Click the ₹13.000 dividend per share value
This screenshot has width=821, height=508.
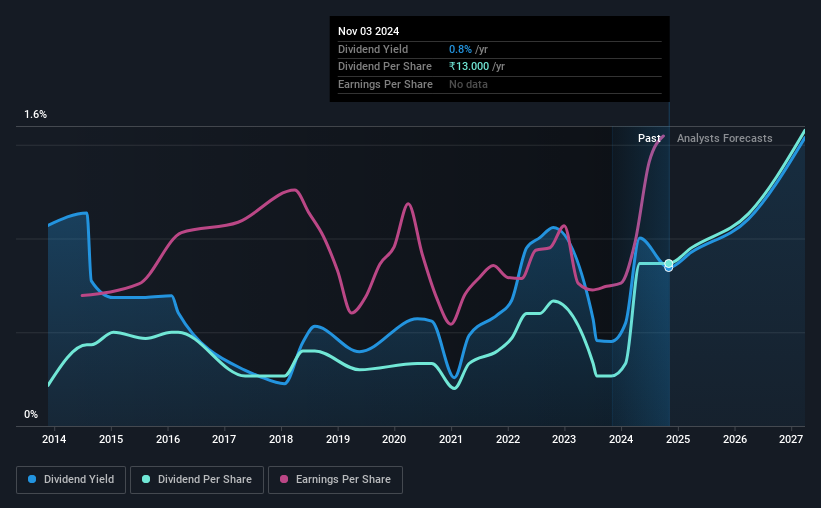tap(469, 67)
